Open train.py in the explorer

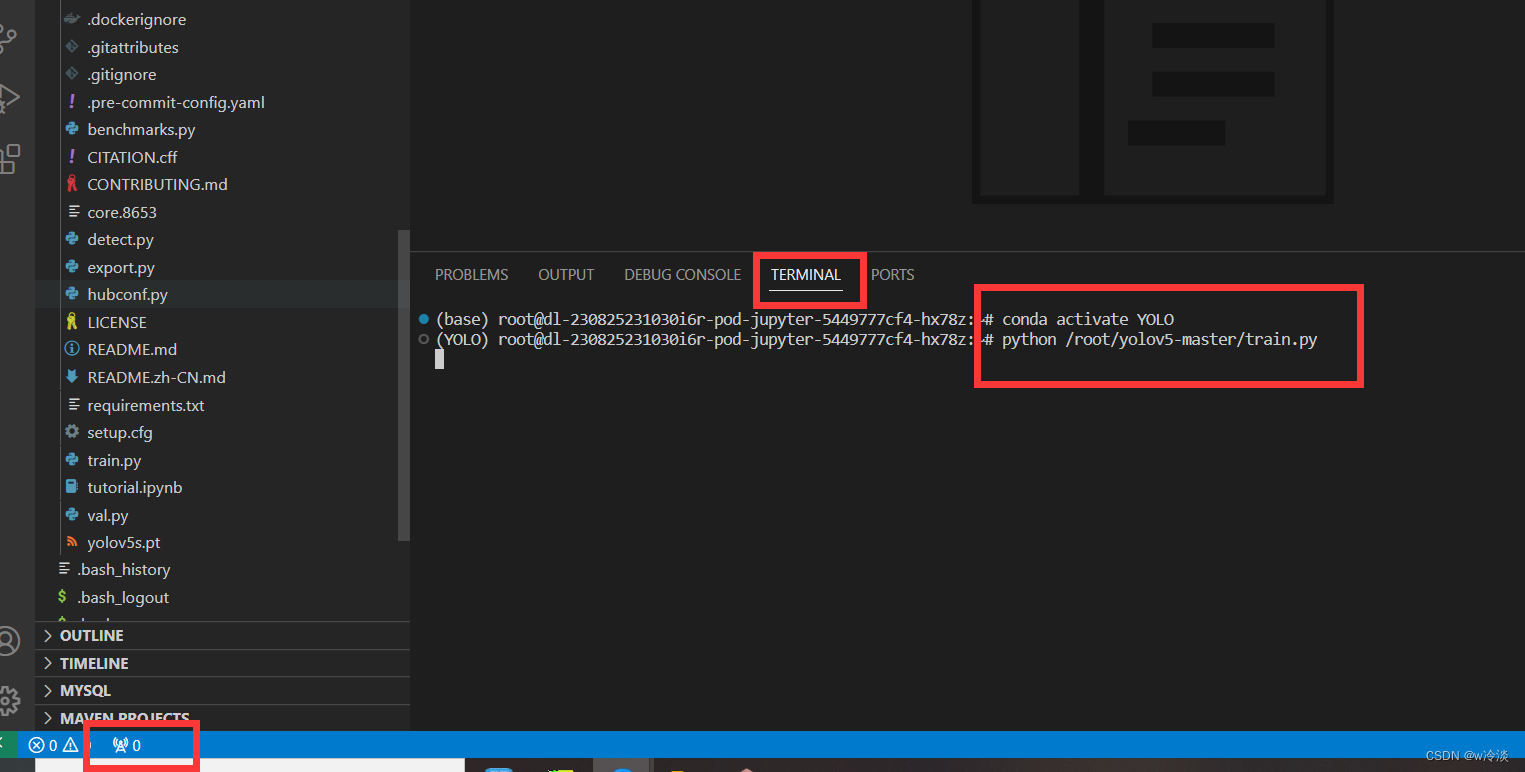(114, 461)
